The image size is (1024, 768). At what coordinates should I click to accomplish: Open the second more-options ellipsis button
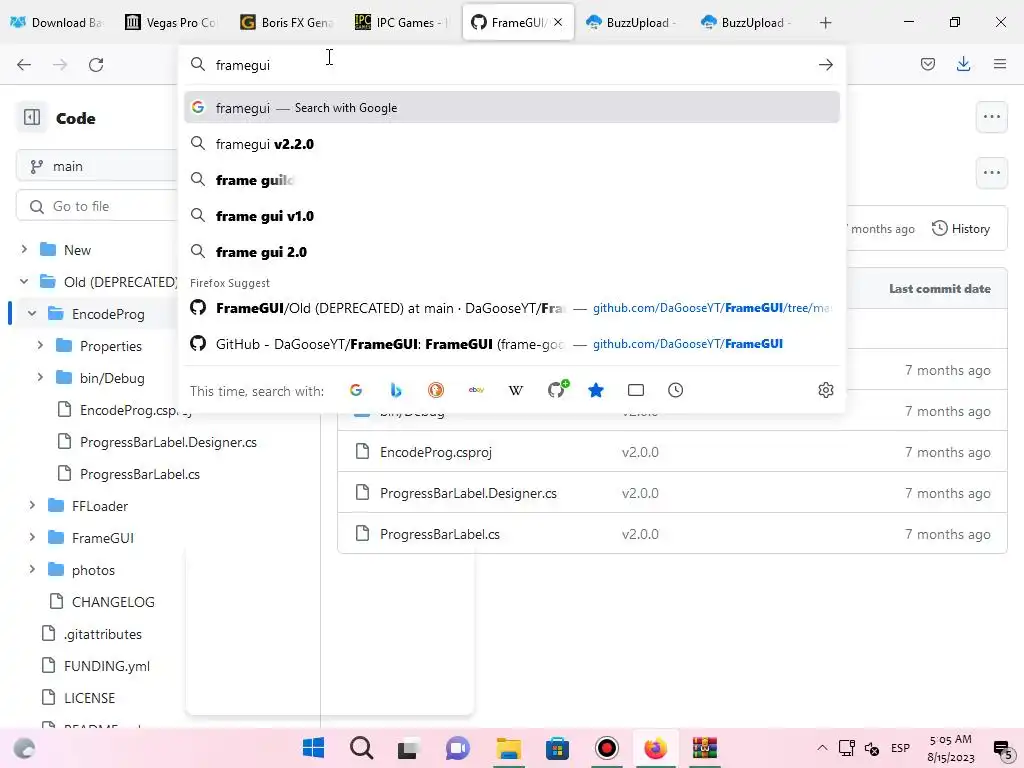(991, 173)
